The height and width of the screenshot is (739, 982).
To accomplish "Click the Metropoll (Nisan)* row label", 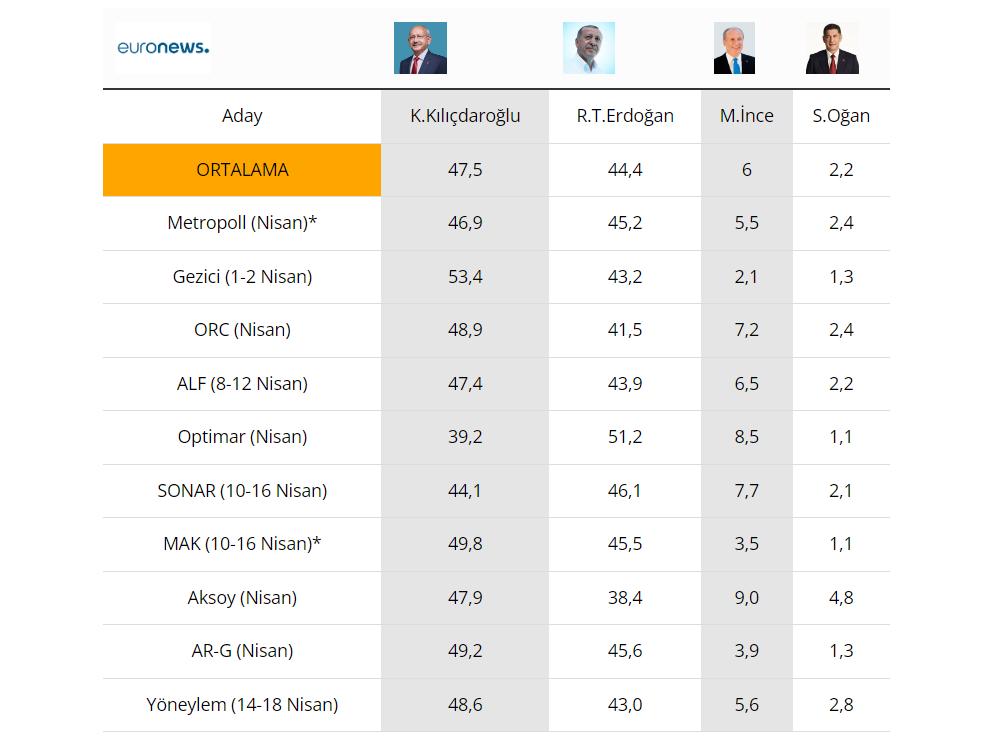I will [244, 223].
